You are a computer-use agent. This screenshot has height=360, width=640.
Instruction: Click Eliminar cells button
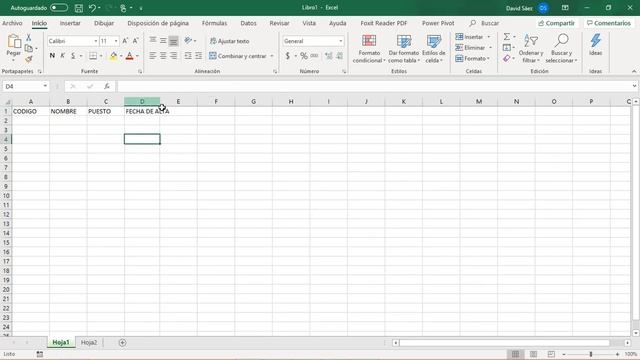coord(470,48)
